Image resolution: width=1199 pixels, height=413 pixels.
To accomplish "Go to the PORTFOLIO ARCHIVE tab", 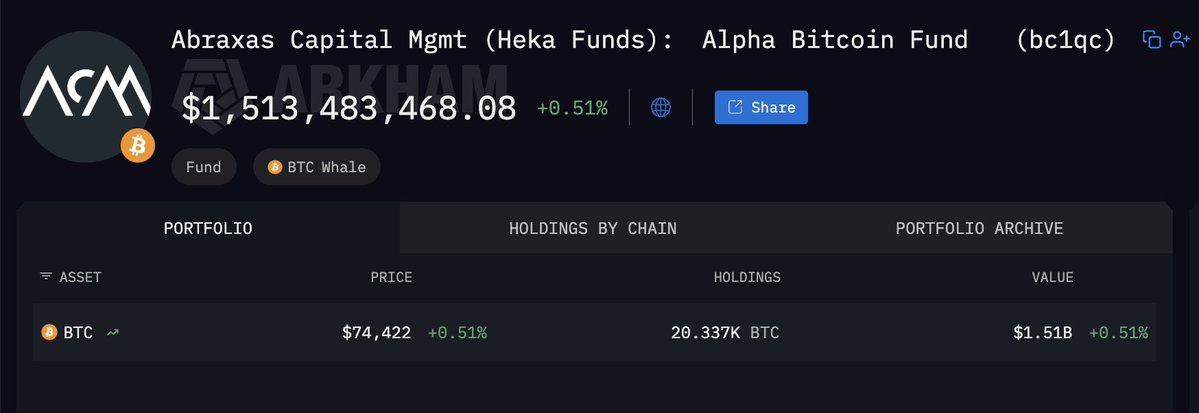I will (978, 229).
